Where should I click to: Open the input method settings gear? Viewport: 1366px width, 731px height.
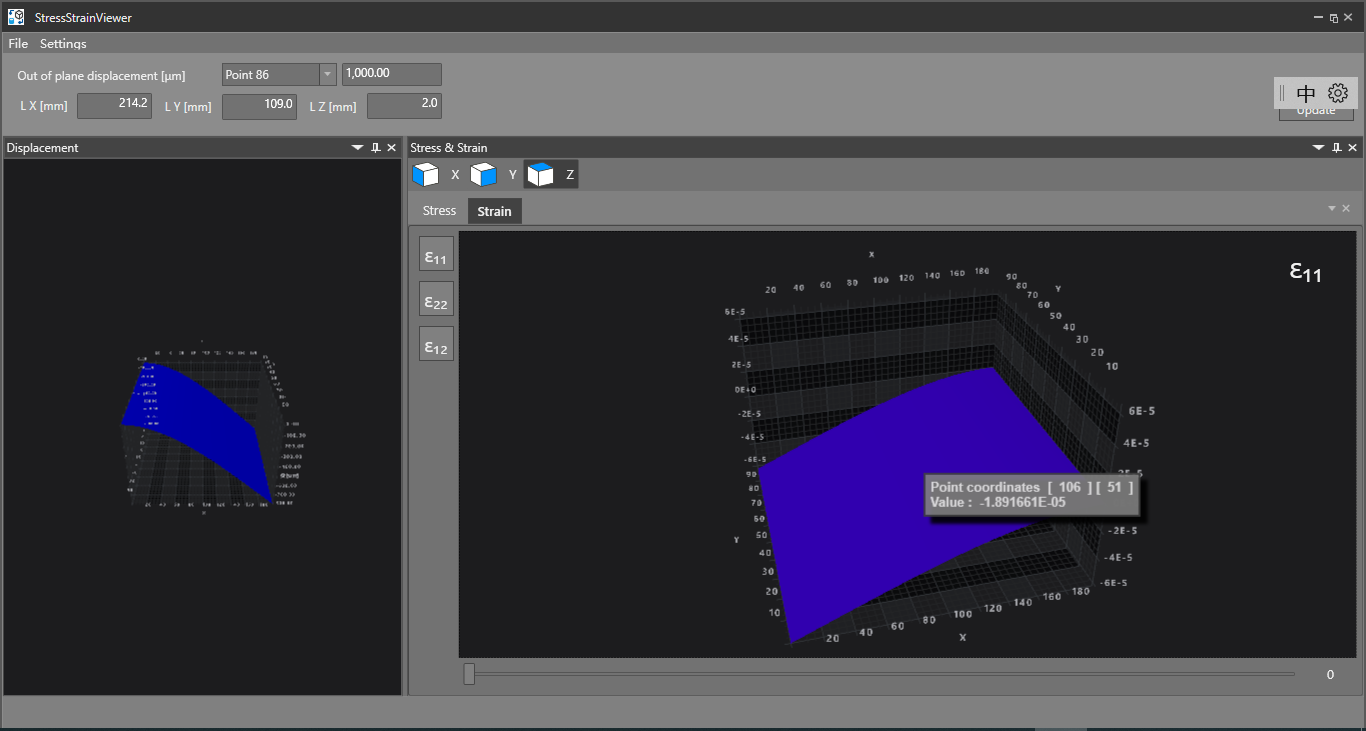tap(1338, 93)
